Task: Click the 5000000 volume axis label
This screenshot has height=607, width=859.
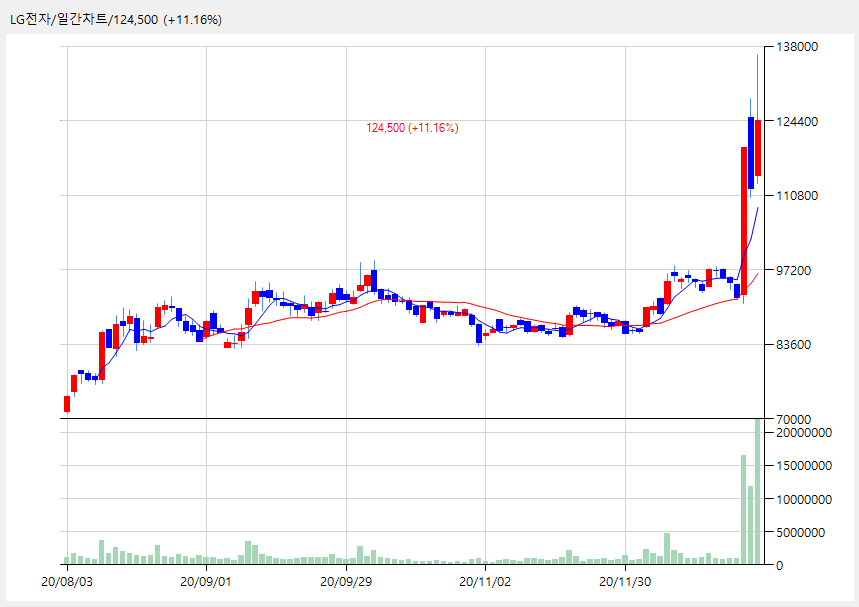Action: point(801,532)
